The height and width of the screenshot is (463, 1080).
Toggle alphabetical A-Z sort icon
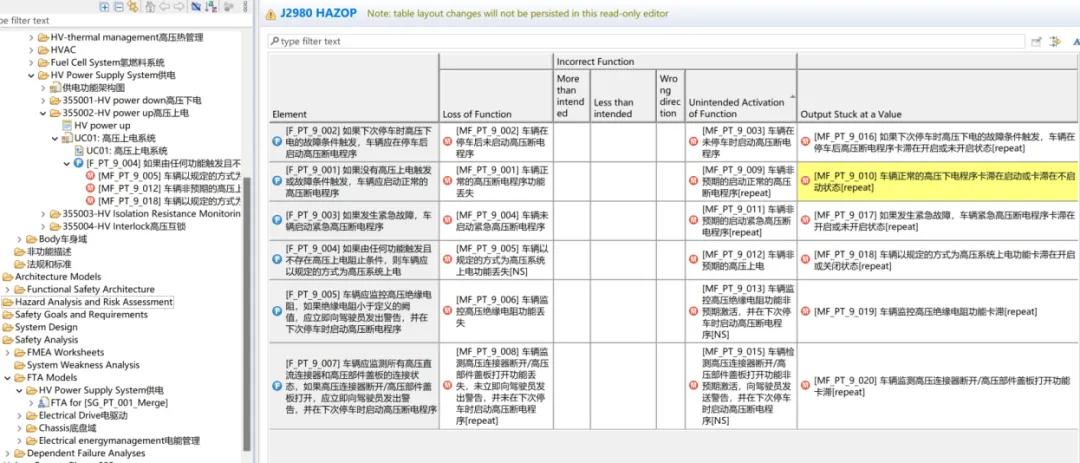[x=211, y=7]
